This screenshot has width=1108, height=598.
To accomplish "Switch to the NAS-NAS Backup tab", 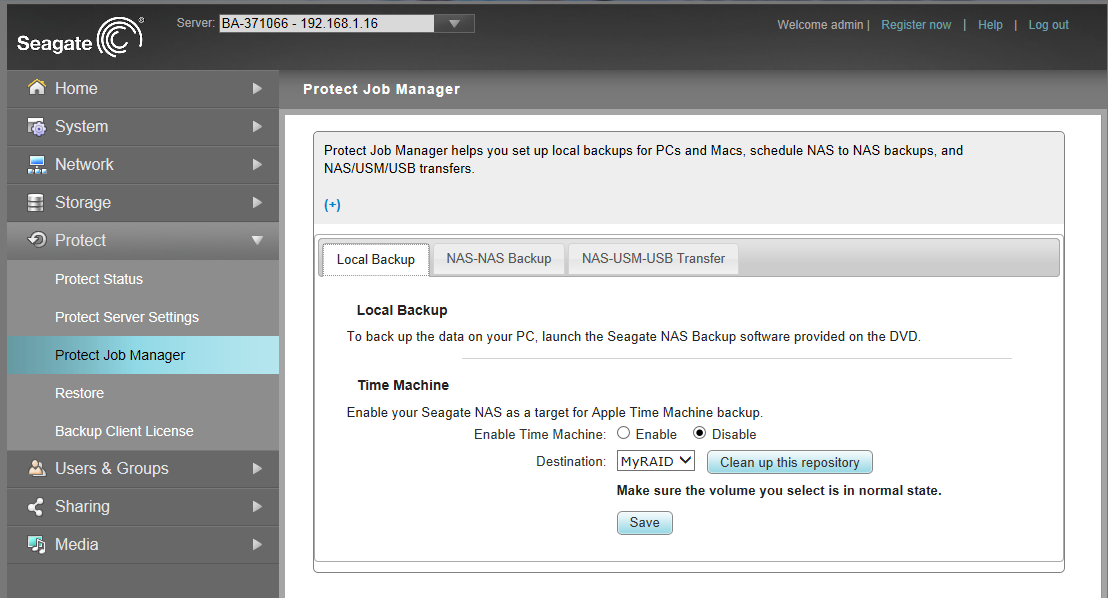I will click(x=498, y=259).
